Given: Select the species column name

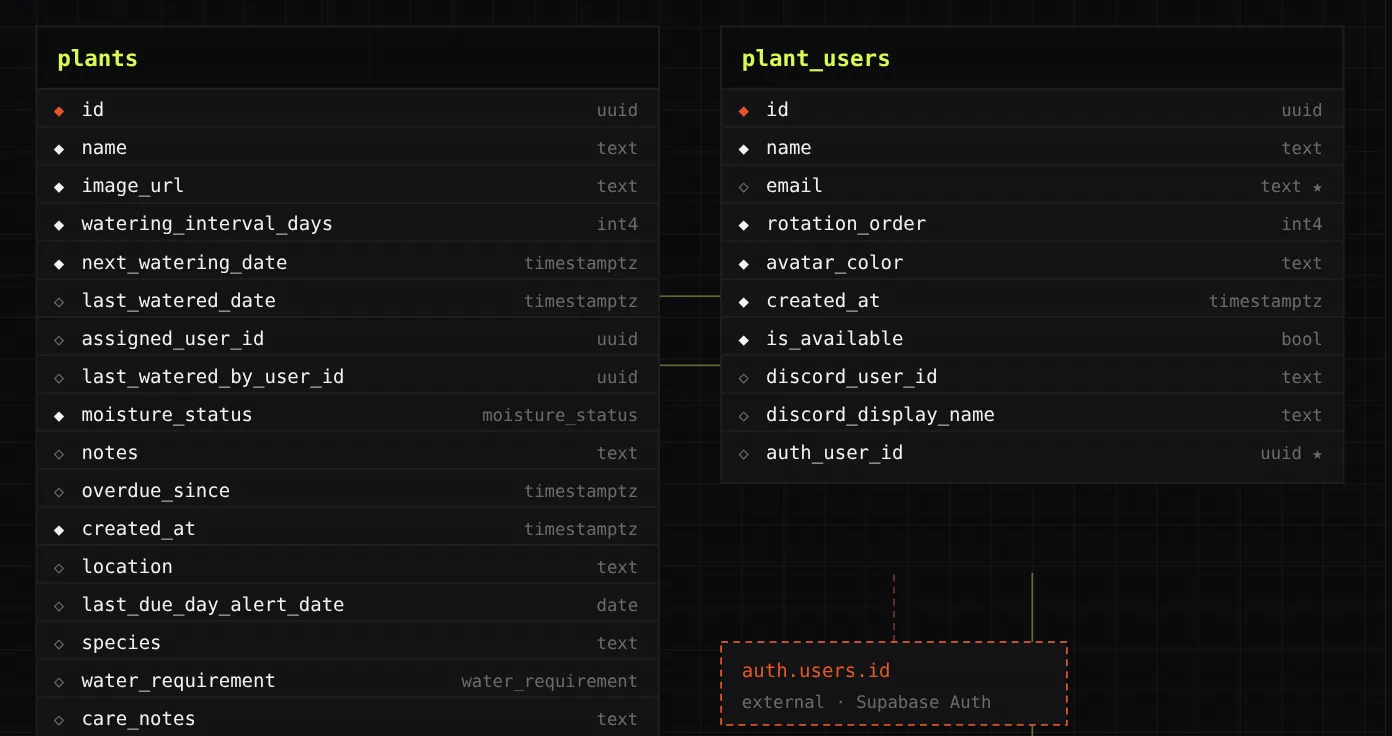Looking at the screenshot, I should [121, 643].
